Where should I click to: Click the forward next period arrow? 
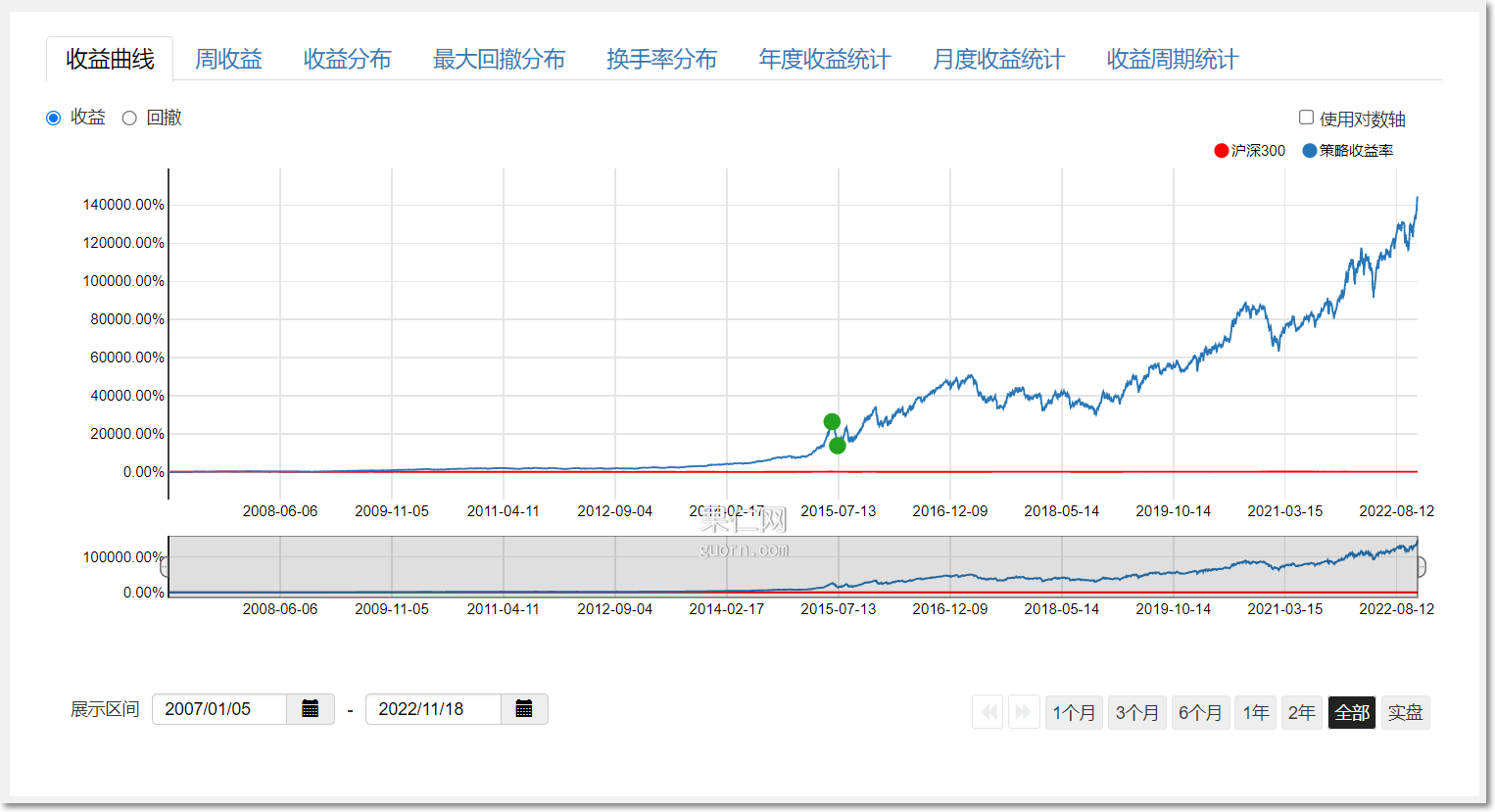coord(1023,712)
